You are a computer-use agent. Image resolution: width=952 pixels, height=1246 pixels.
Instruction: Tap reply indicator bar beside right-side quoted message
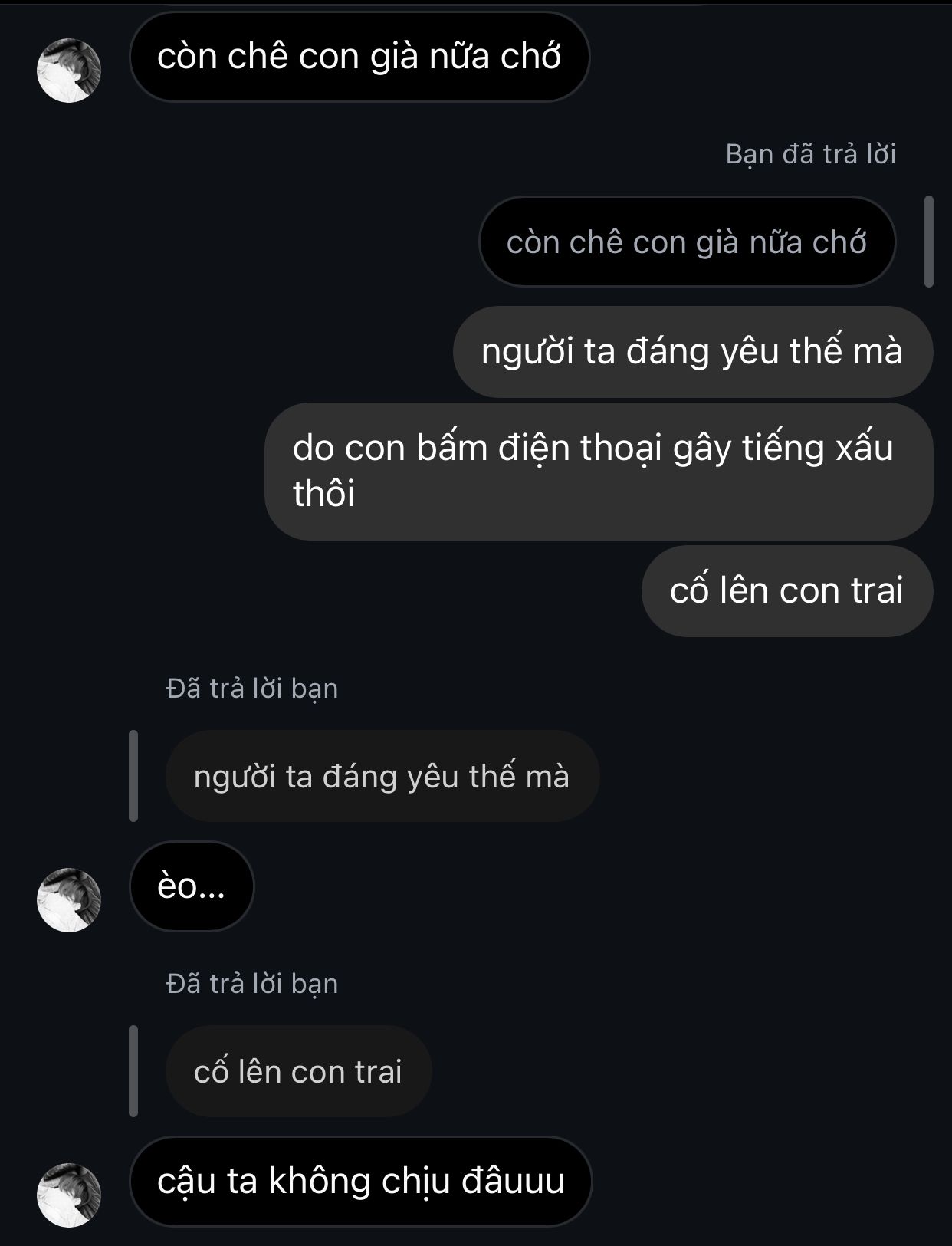(x=928, y=242)
